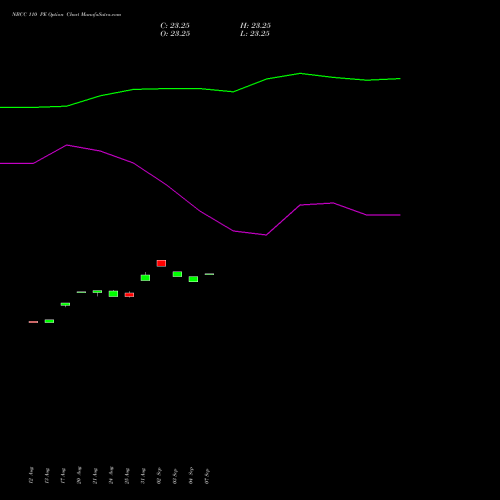
Task: Select the green candle right after the peak red candle
Action: click(x=177, y=274)
